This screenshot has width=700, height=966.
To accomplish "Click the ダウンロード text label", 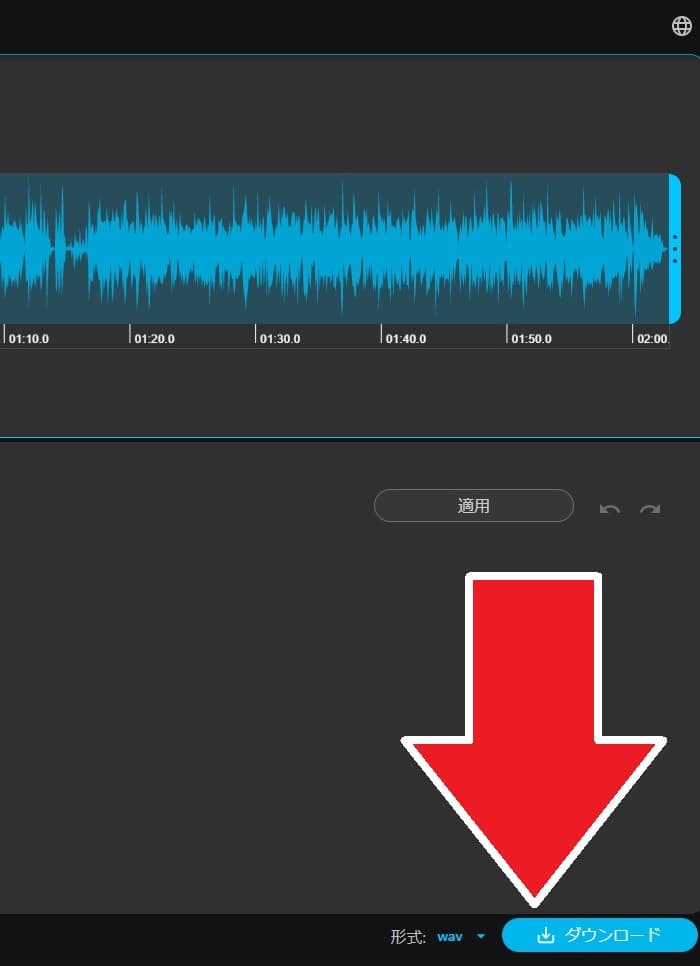I will 612,935.
